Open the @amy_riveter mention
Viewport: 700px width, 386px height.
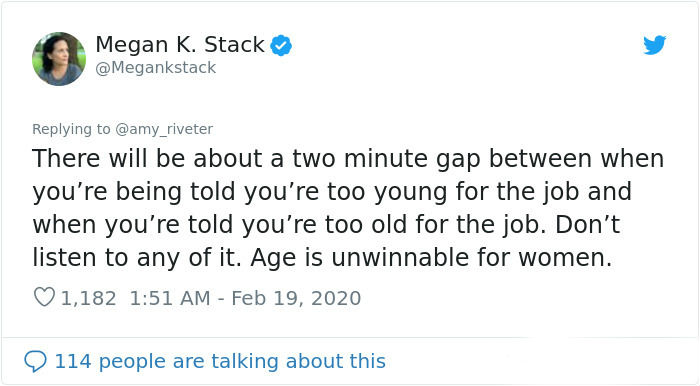[x=164, y=129]
